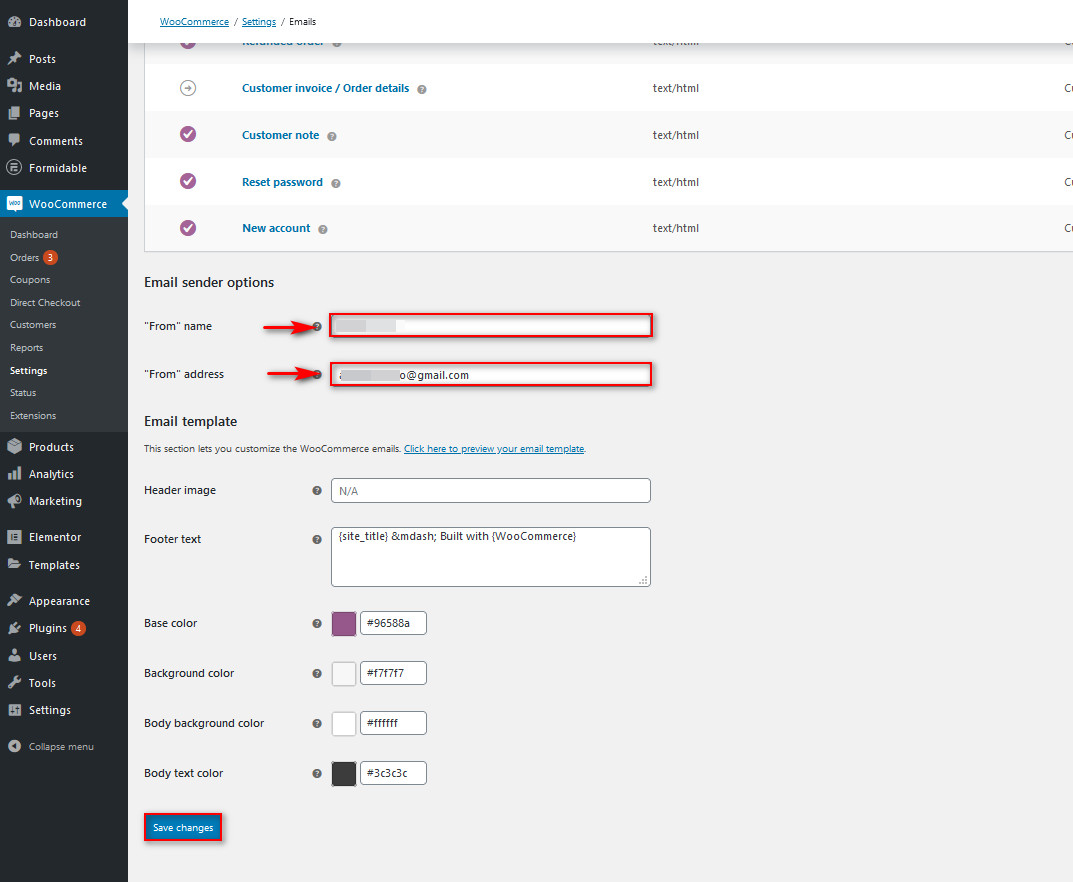Open the Marketing megaphone icon

[x=14, y=501]
